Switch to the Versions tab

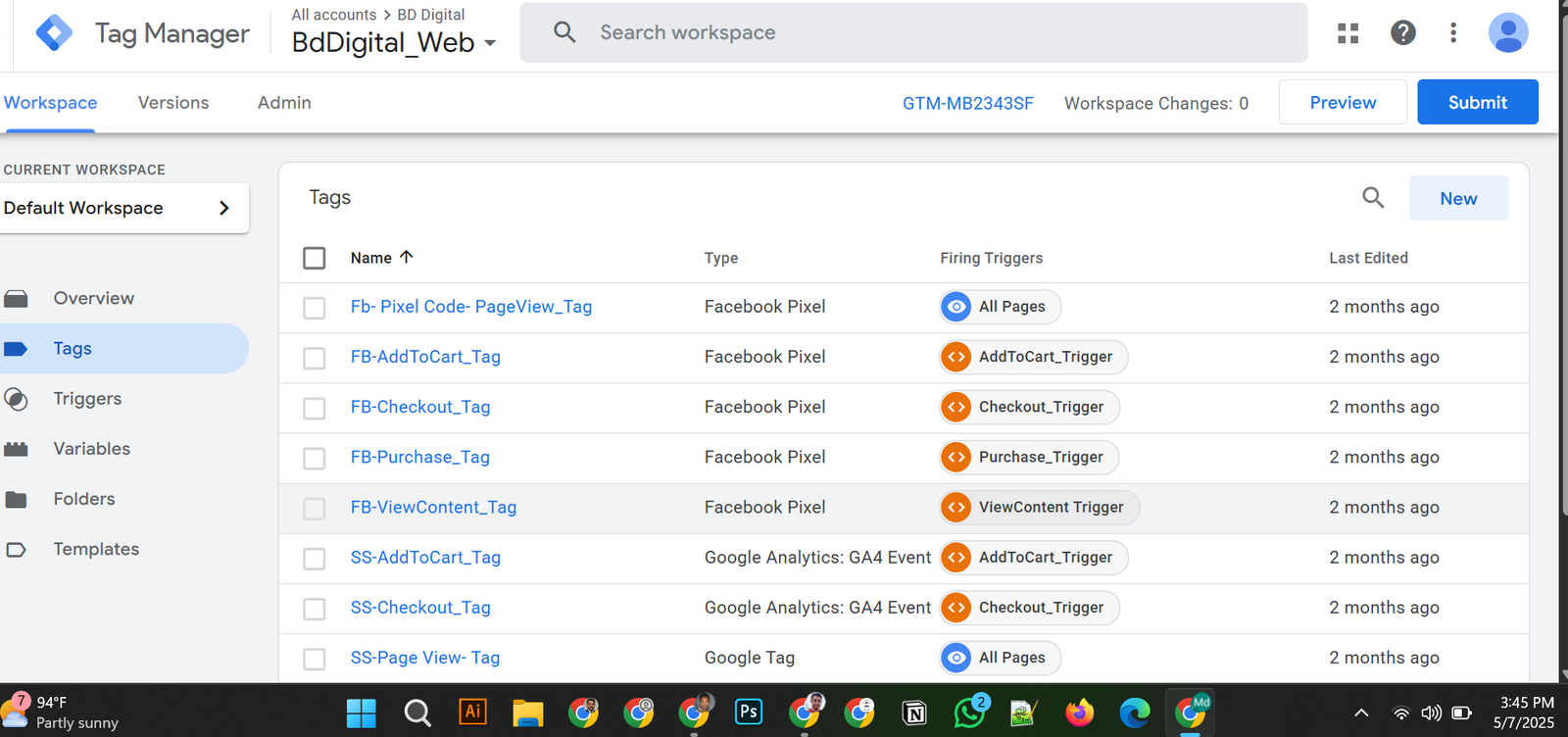pyautogui.click(x=173, y=103)
